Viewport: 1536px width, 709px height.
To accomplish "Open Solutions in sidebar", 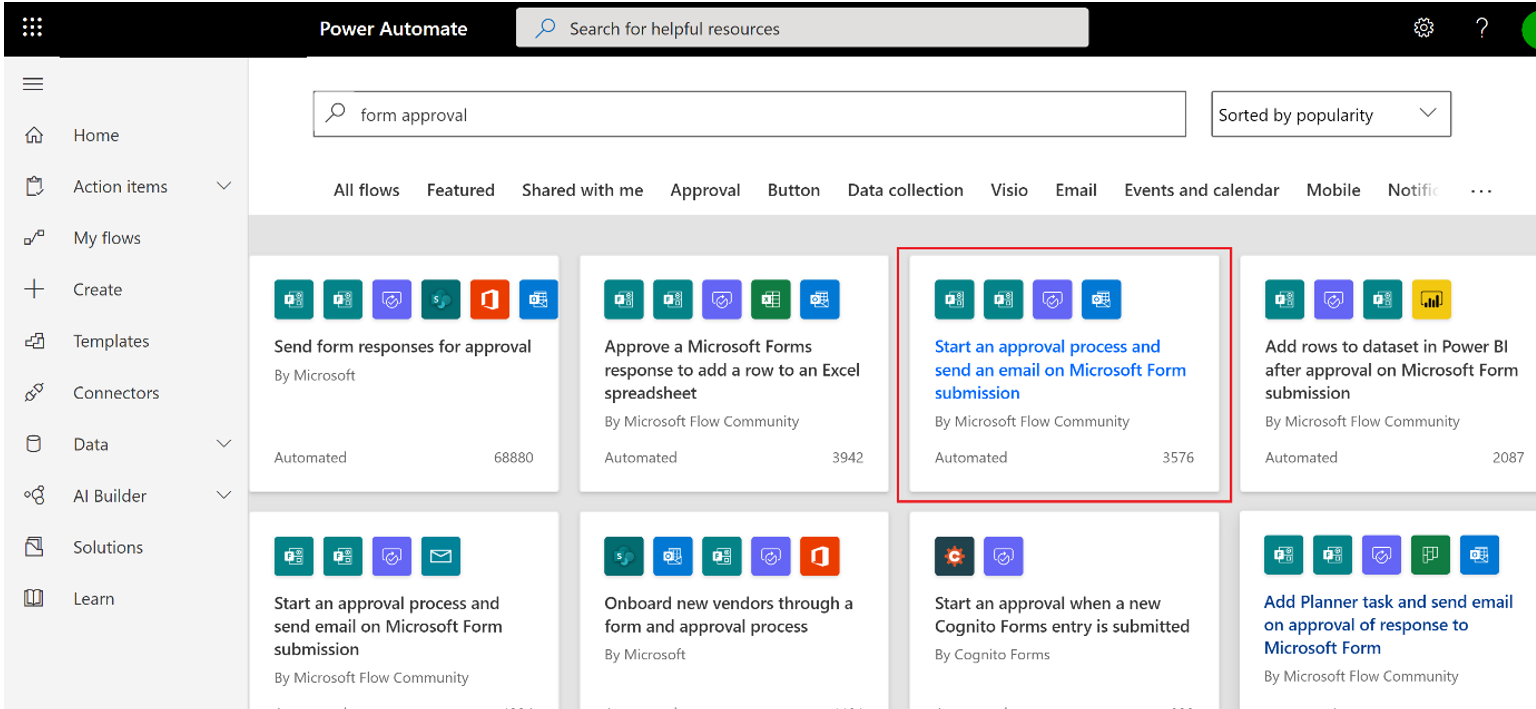I will click(108, 547).
